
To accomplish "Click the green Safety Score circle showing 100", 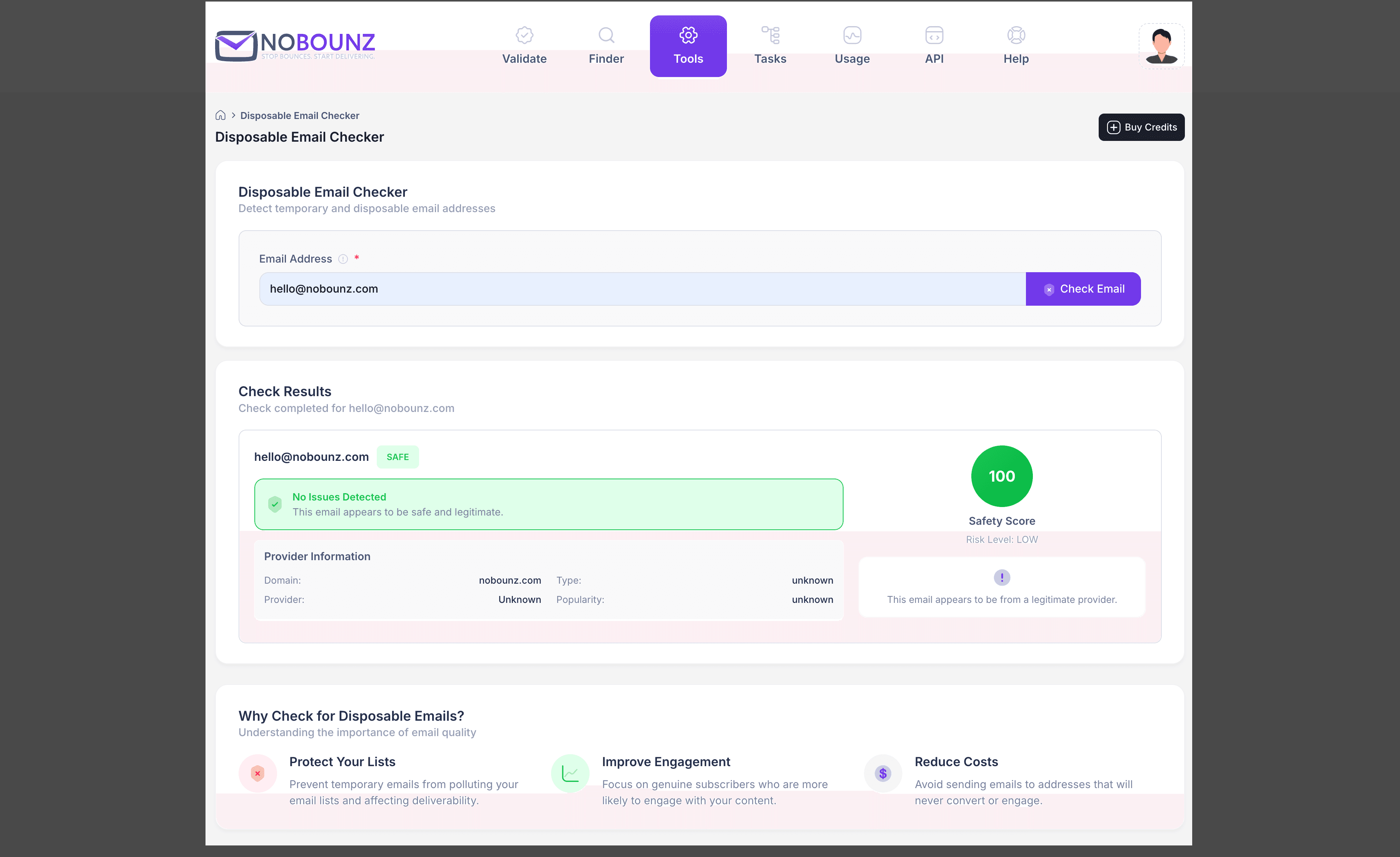I will click(1002, 476).
